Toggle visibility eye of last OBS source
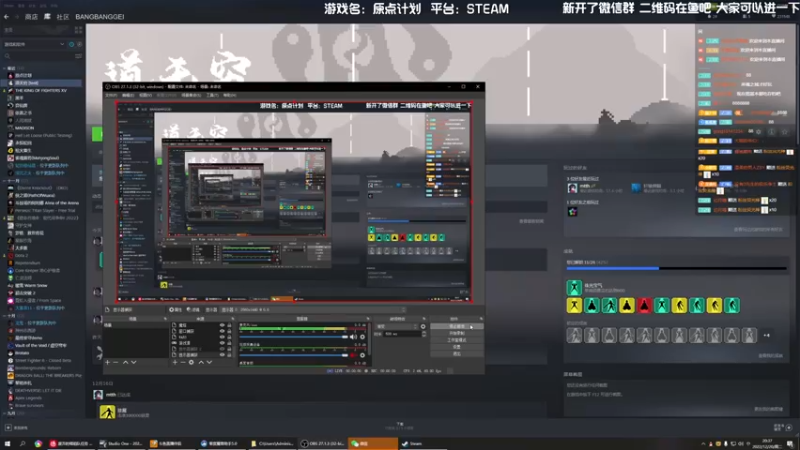Screen dimensions: 800x450 pyautogui.click(x=221, y=355)
